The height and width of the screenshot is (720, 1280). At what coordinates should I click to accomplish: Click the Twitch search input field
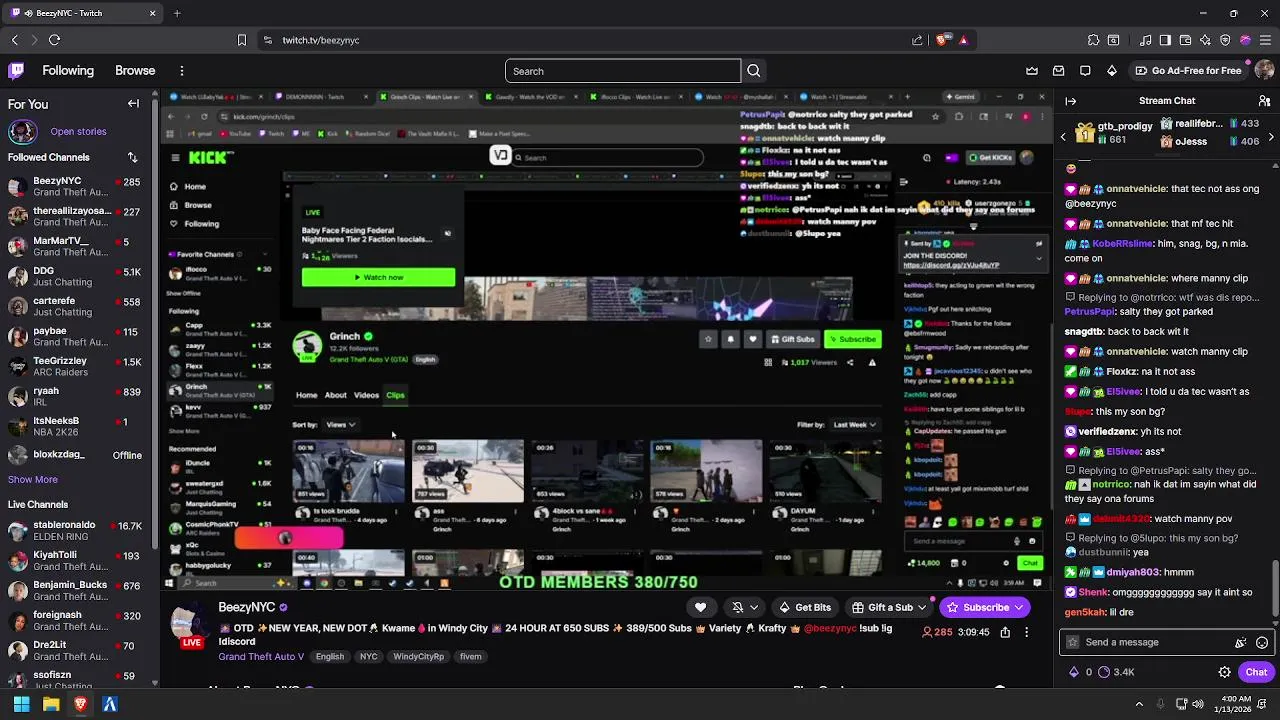click(x=623, y=71)
